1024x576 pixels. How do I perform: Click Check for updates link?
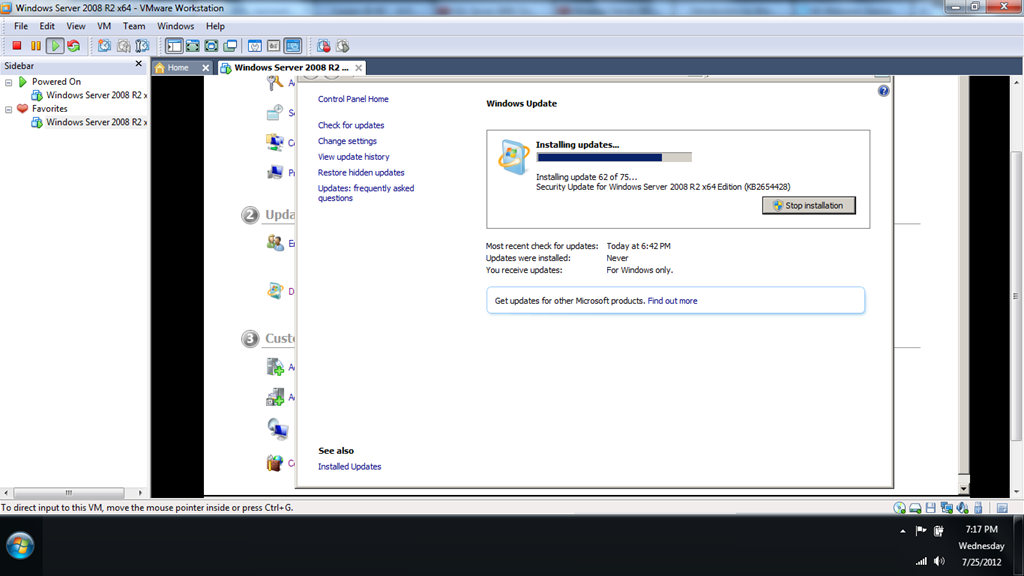[x=351, y=125]
